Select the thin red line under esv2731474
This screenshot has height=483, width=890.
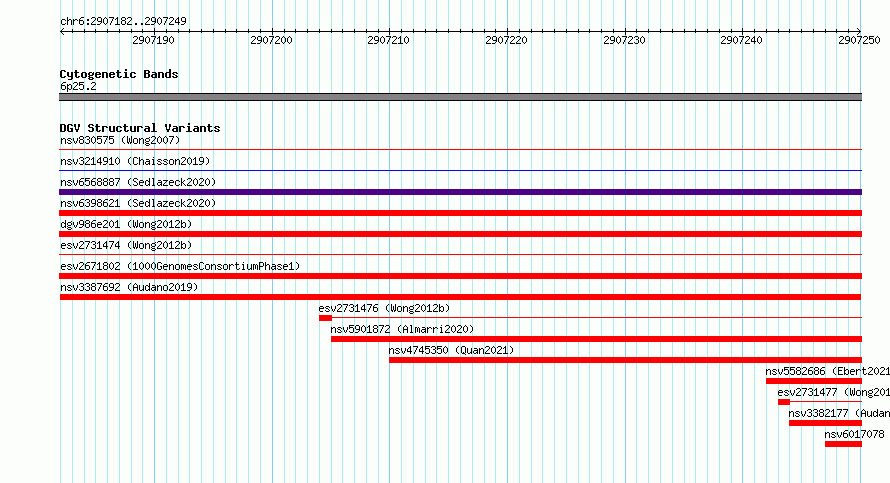(x=460, y=254)
